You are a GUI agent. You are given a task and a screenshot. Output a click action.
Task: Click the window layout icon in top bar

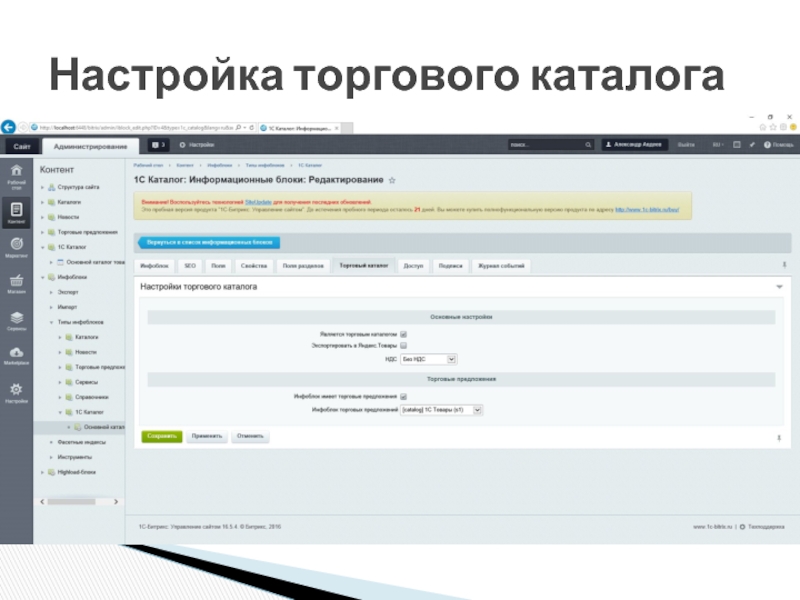[x=737, y=145]
